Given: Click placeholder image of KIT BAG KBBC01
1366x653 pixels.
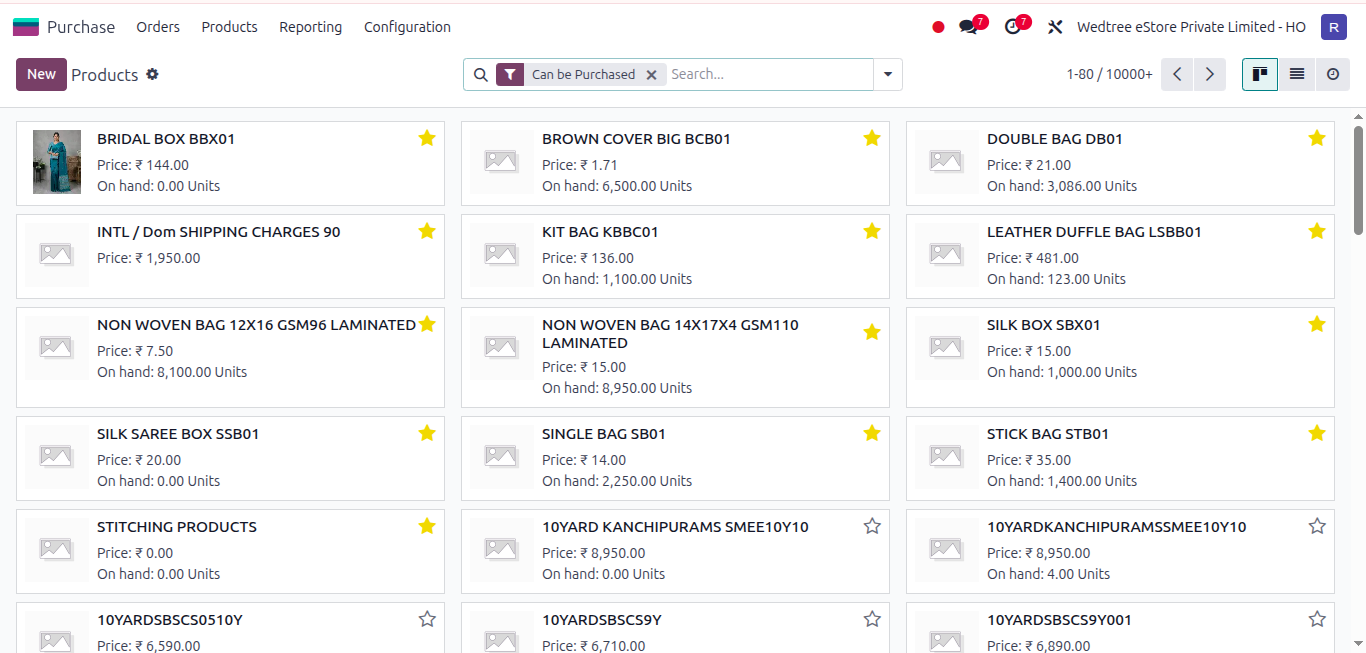Looking at the screenshot, I should pos(501,254).
